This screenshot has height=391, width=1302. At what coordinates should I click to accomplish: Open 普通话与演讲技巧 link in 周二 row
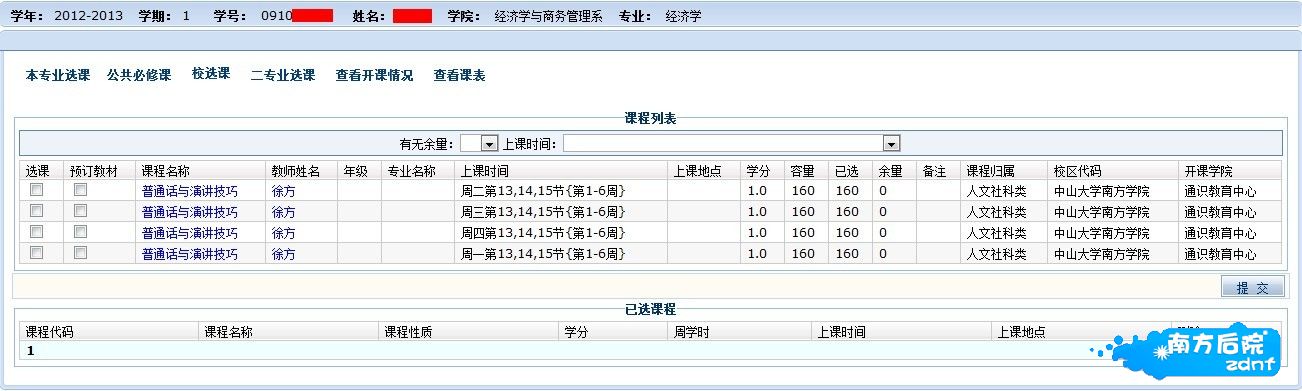tap(190, 191)
